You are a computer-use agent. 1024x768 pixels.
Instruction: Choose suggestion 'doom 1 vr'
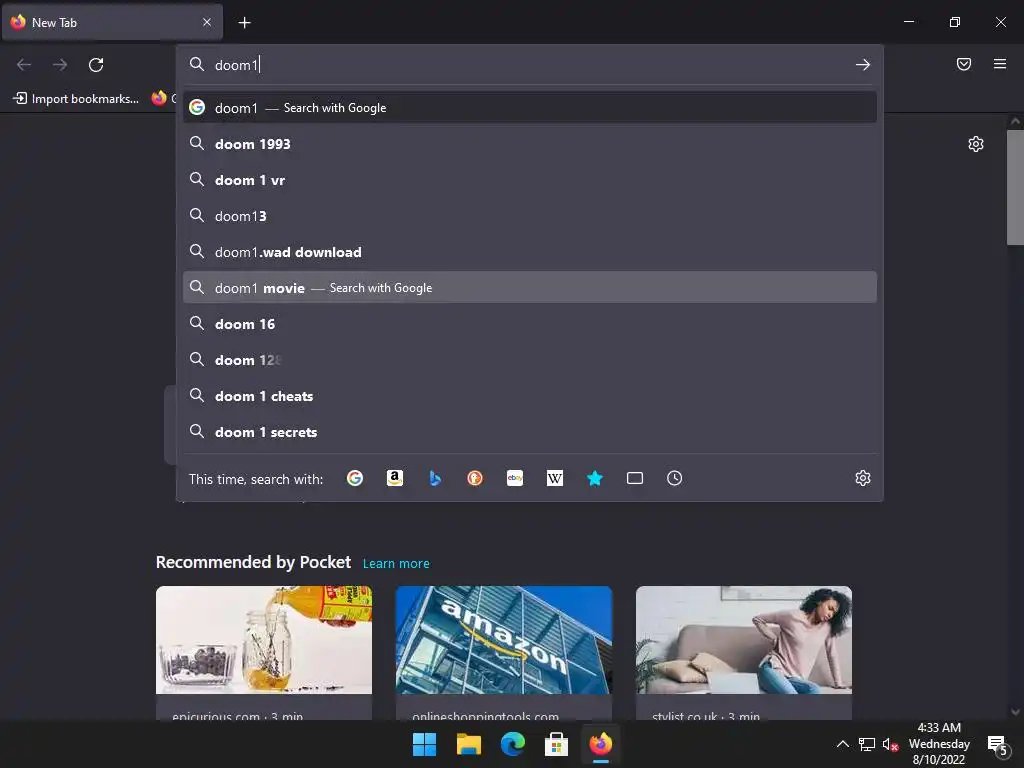pyautogui.click(x=530, y=180)
